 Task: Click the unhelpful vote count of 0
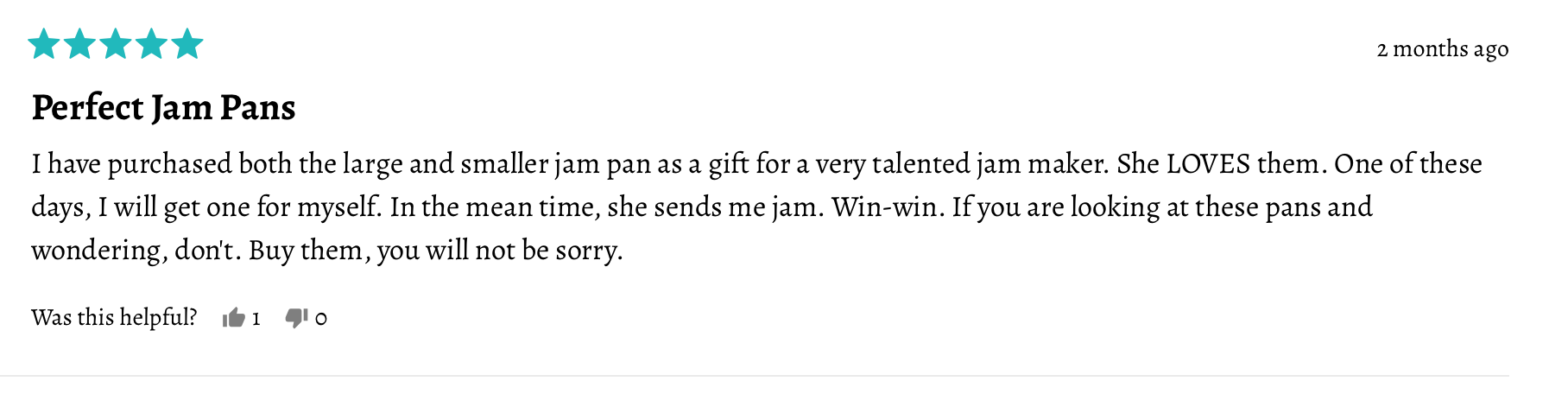point(321,320)
